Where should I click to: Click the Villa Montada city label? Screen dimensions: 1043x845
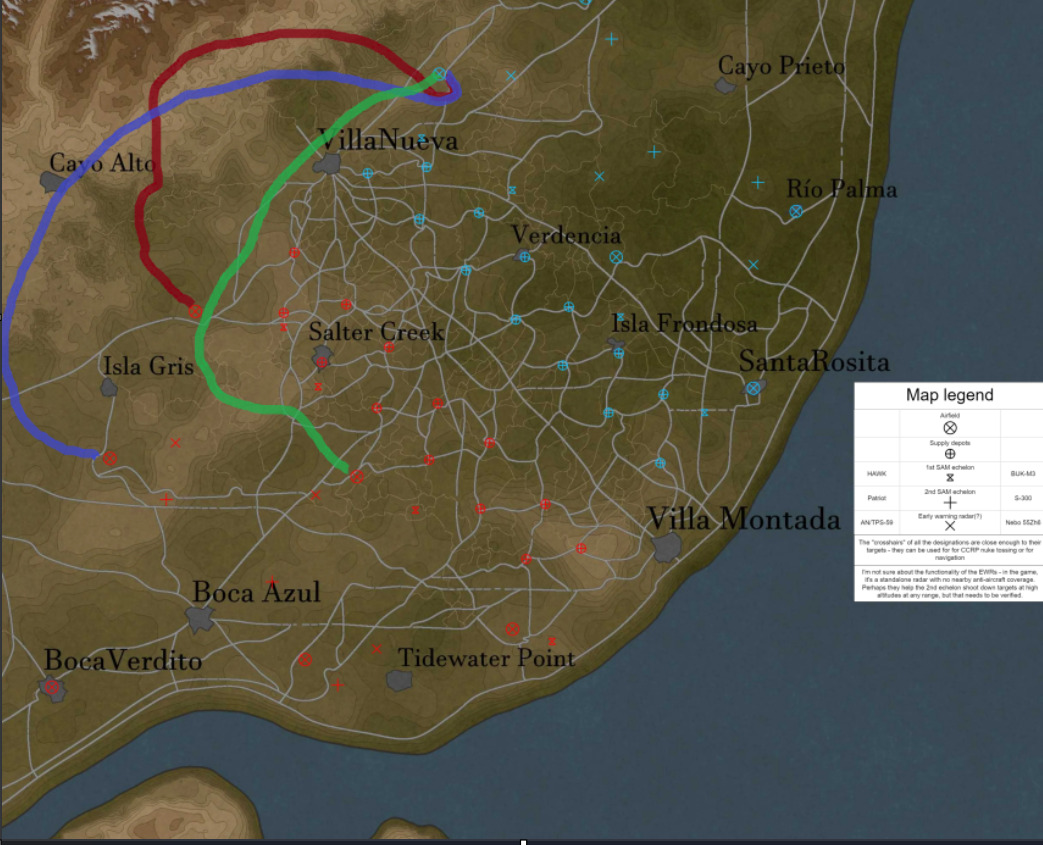743,520
